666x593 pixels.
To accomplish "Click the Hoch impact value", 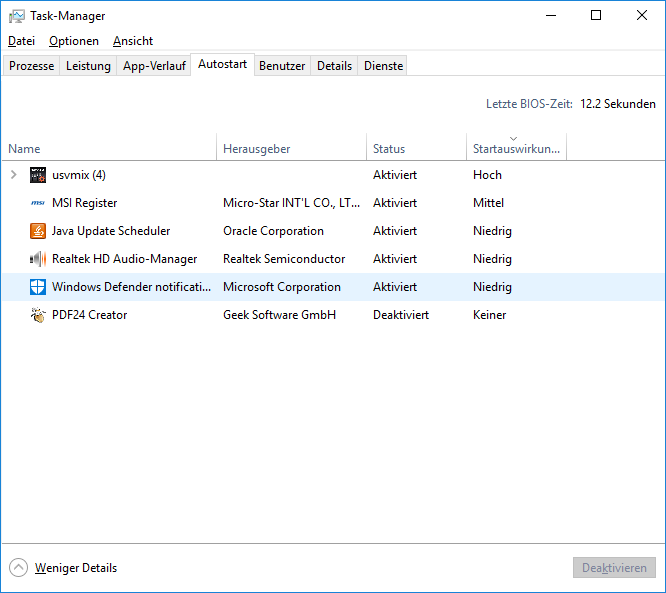I will (487, 175).
